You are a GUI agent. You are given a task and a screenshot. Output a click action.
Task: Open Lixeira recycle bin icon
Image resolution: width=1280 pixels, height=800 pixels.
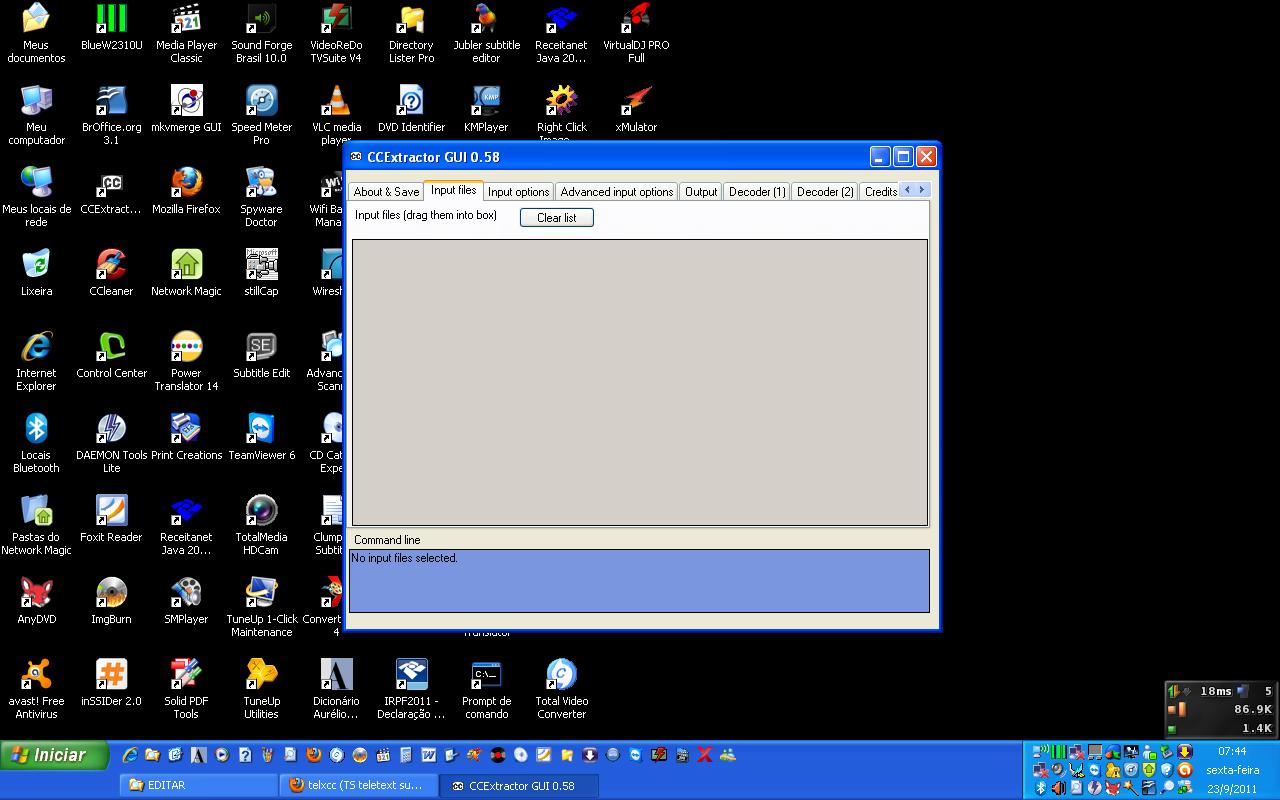click(36, 273)
